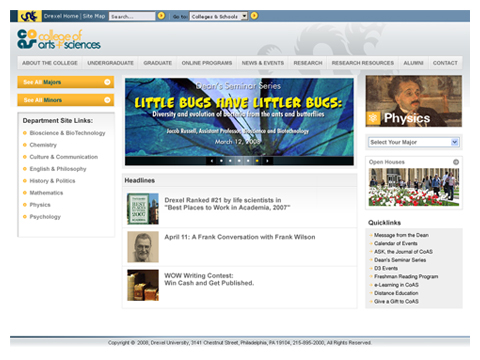480x360 pixels.
Task: Open Dean's Seminar Series quicklink
Action: coord(400,260)
